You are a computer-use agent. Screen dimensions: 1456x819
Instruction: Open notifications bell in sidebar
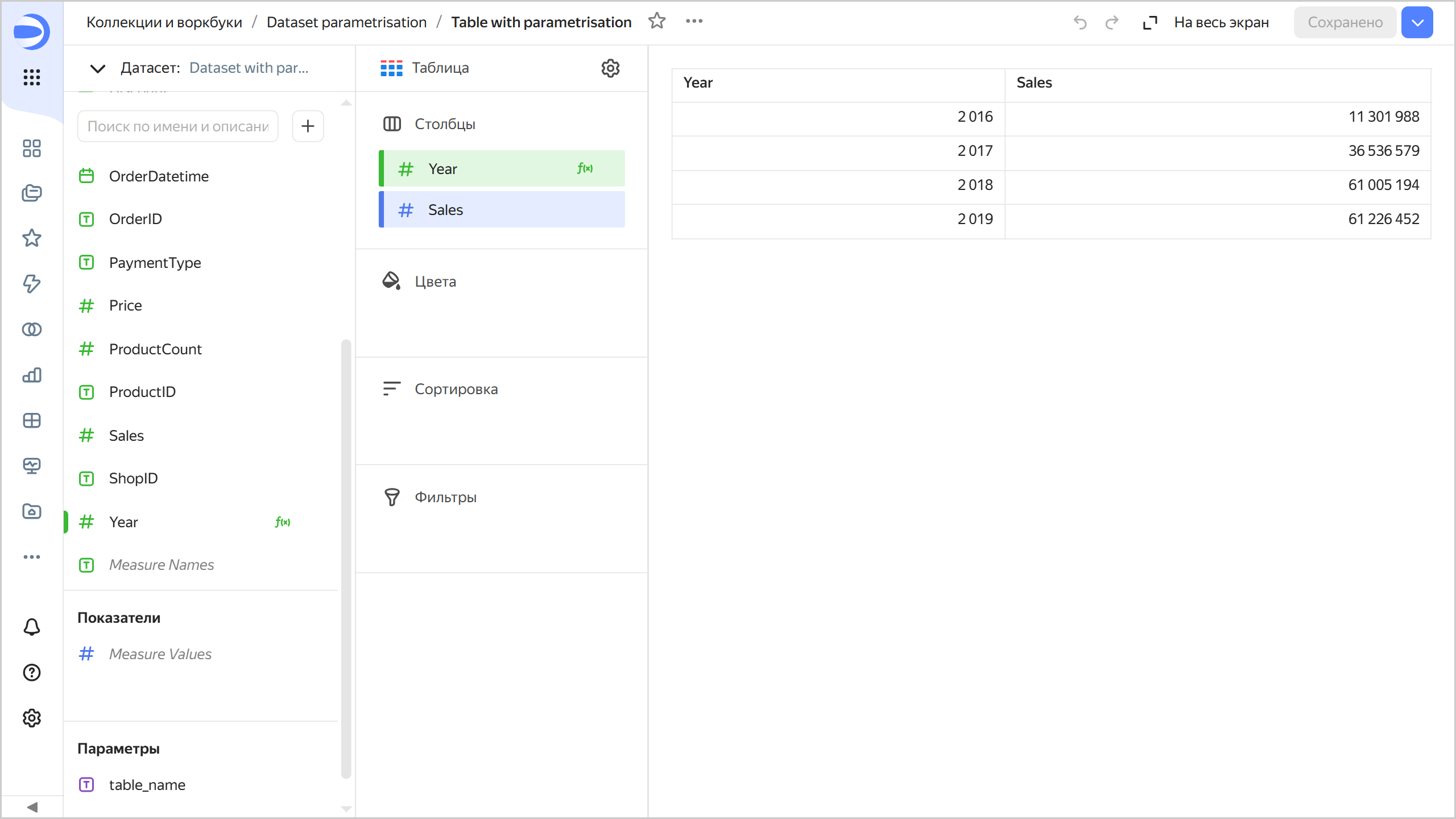pyautogui.click(x=32, y=627)
